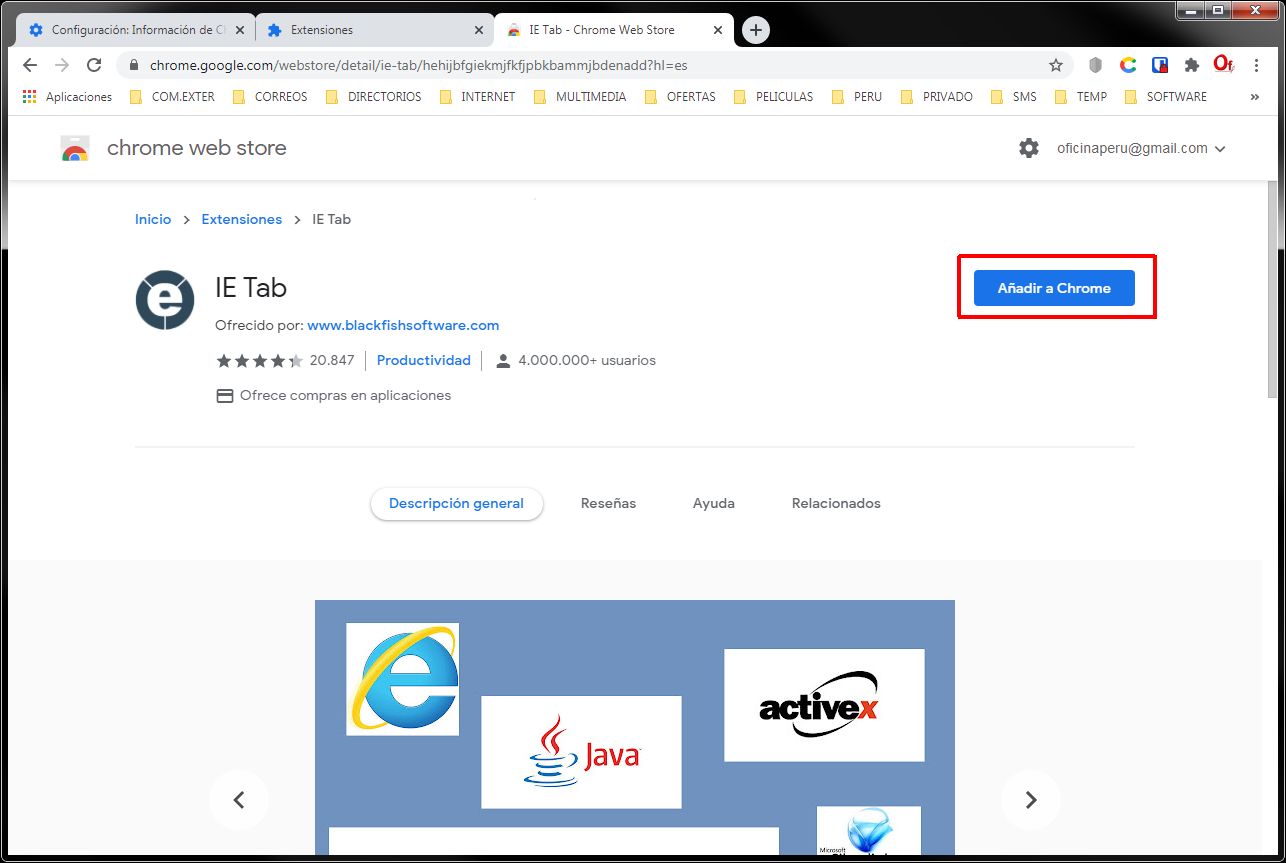Show more bookmarks with the double chevron

[x=1255, y=97]
